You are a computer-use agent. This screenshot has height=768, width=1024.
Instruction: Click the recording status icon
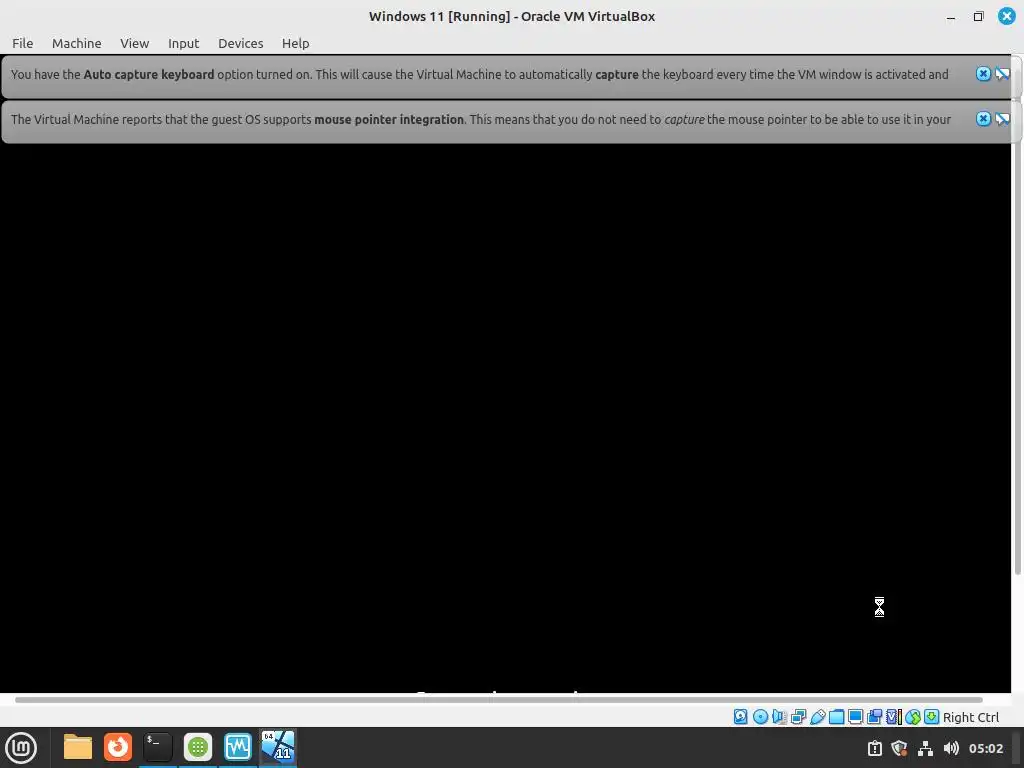click(874, 716)
